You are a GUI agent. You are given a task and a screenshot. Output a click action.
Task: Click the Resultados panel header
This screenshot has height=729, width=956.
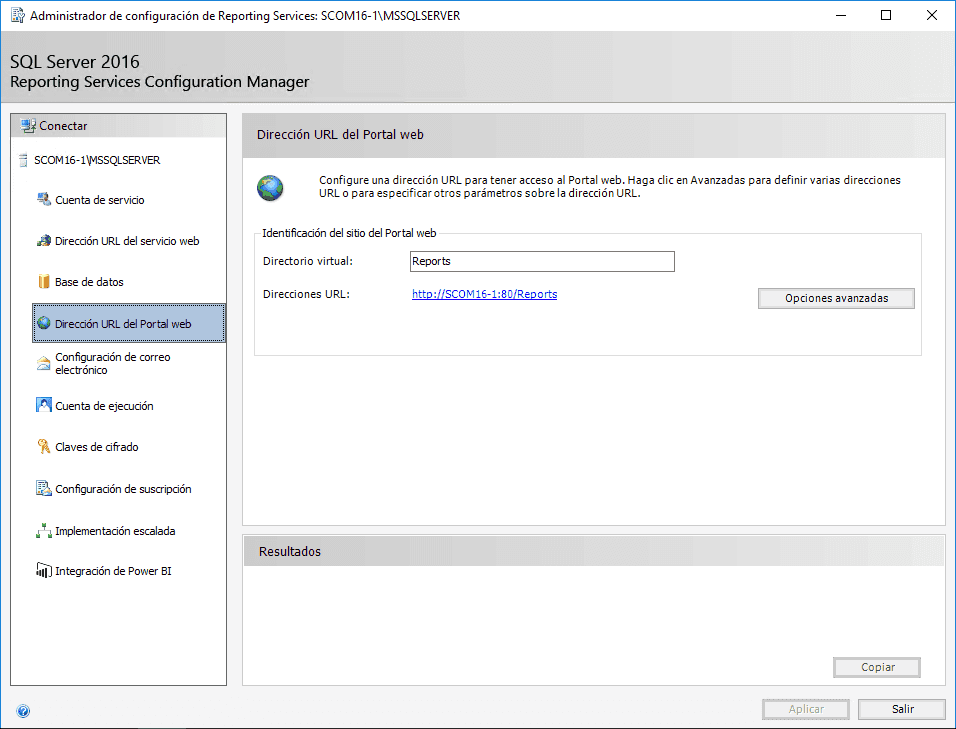(x=594, y=551)
